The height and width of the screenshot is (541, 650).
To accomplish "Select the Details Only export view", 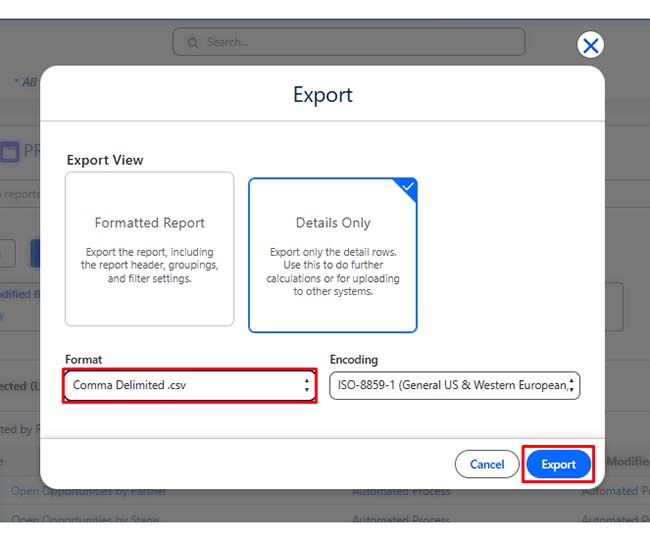I will point(332,255).
